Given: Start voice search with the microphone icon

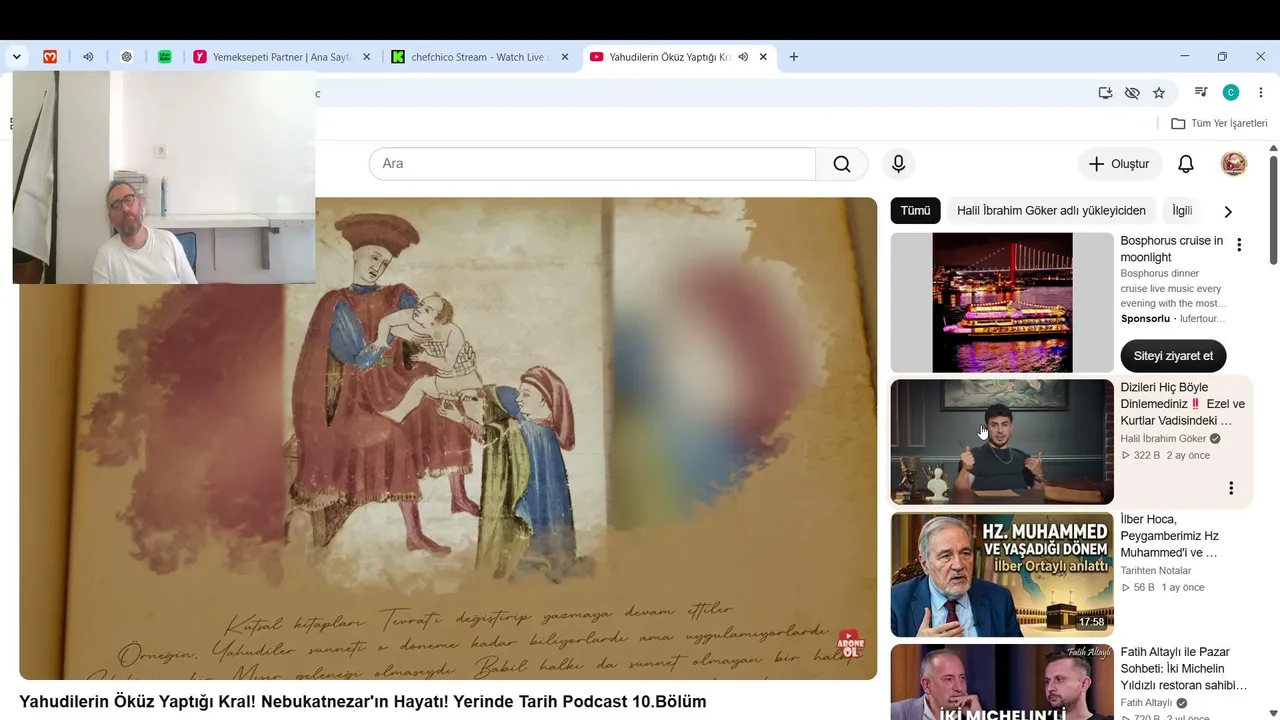Looking at the screenshot, I should click(898, 164).
